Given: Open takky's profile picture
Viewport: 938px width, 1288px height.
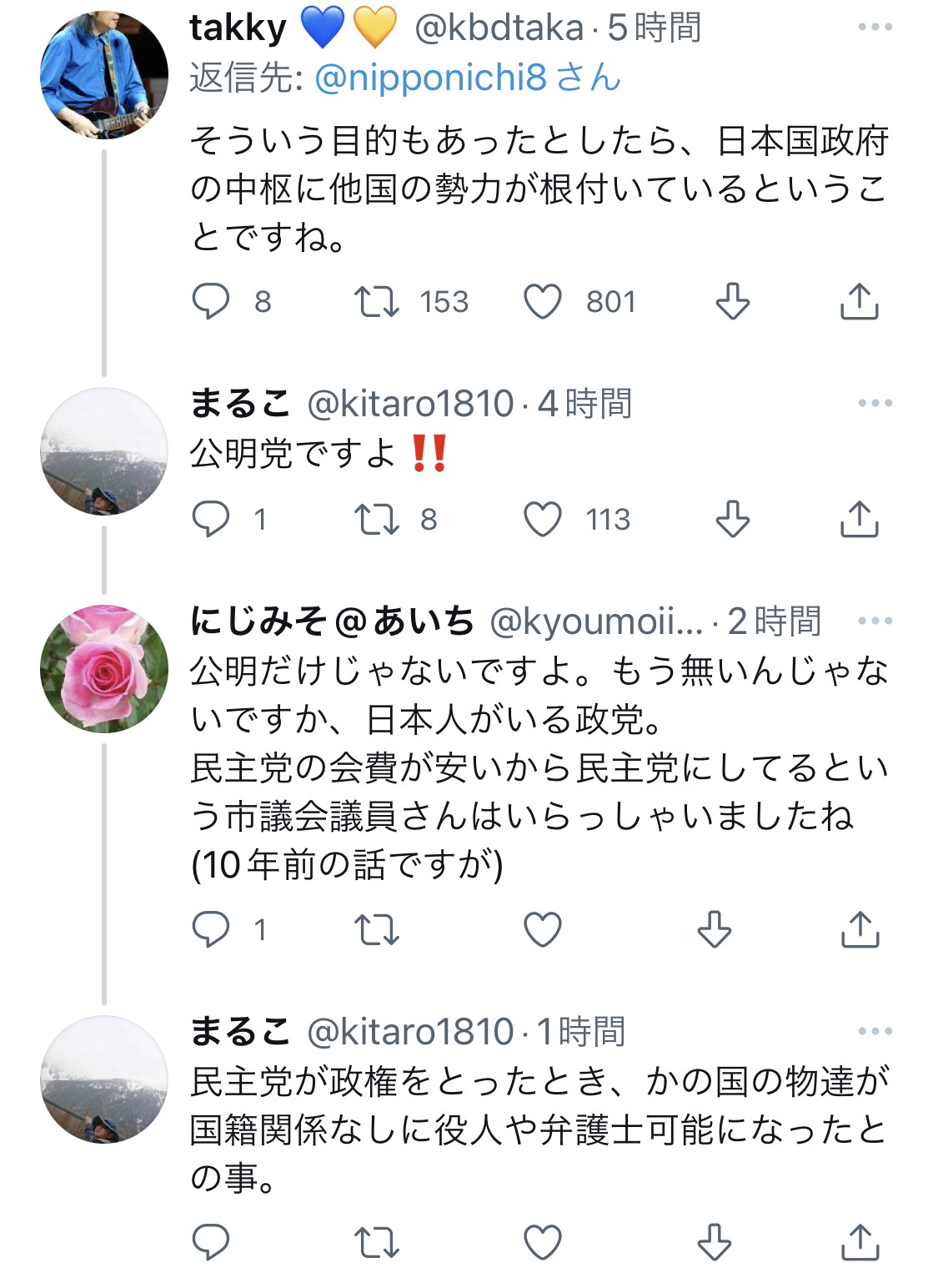Looking at the screenshot, I should [104, 74].
